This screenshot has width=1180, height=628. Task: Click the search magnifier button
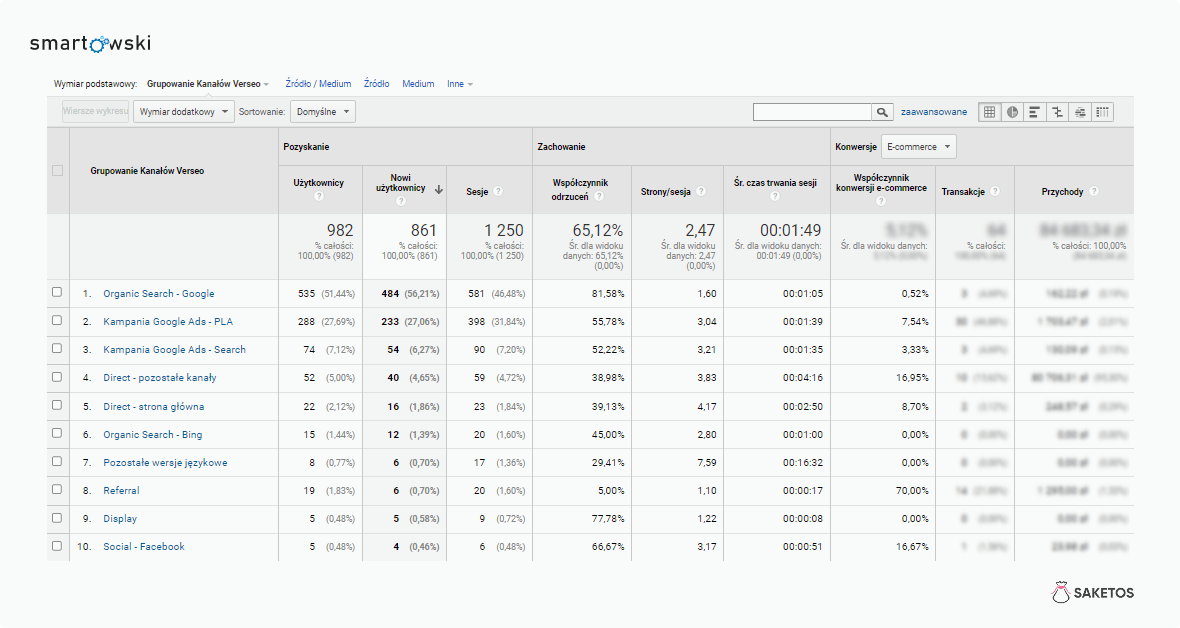(882, 112)
